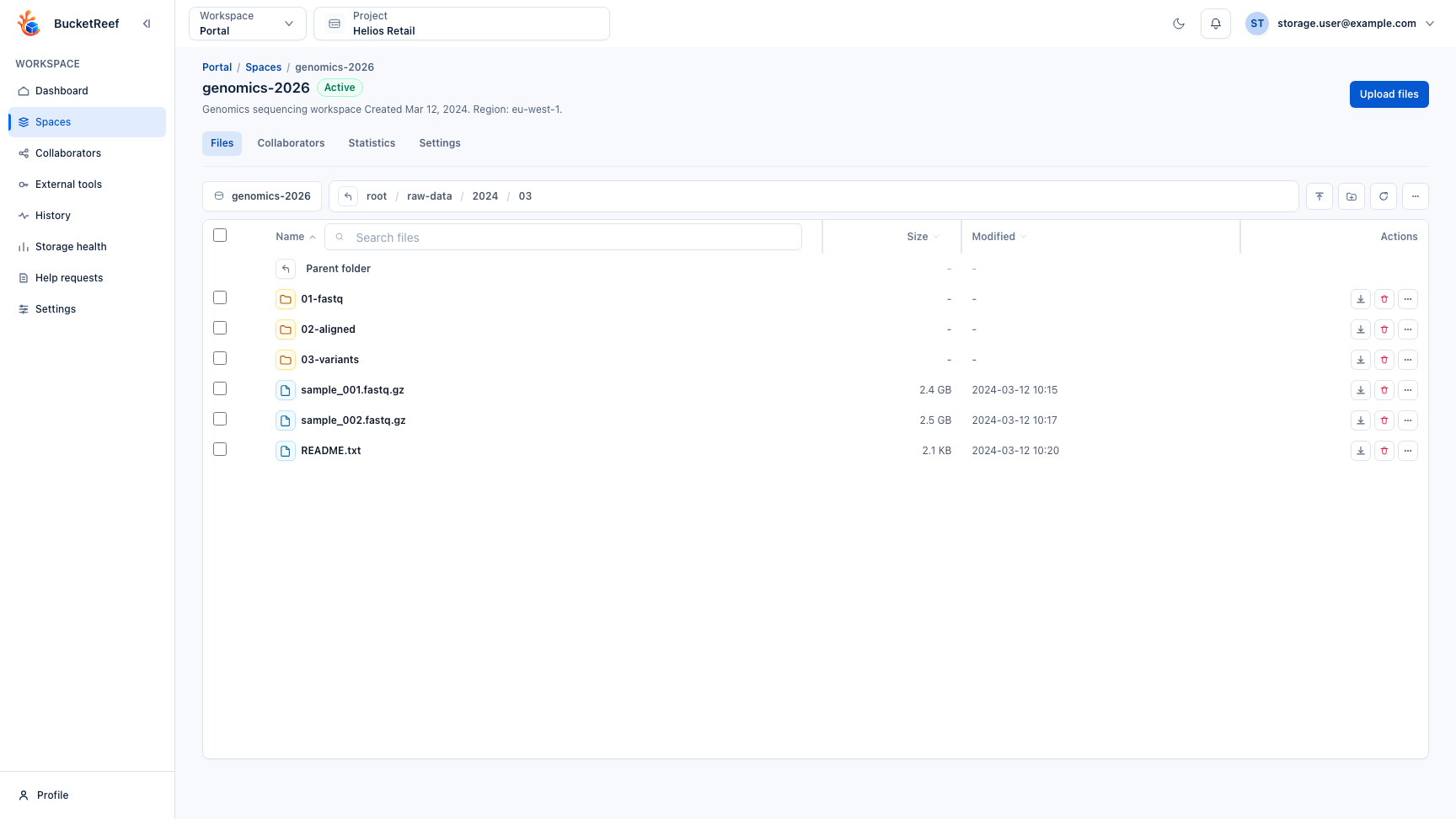Open the 03-variants folder name
1456x819 pixels.
coord(330,360)
